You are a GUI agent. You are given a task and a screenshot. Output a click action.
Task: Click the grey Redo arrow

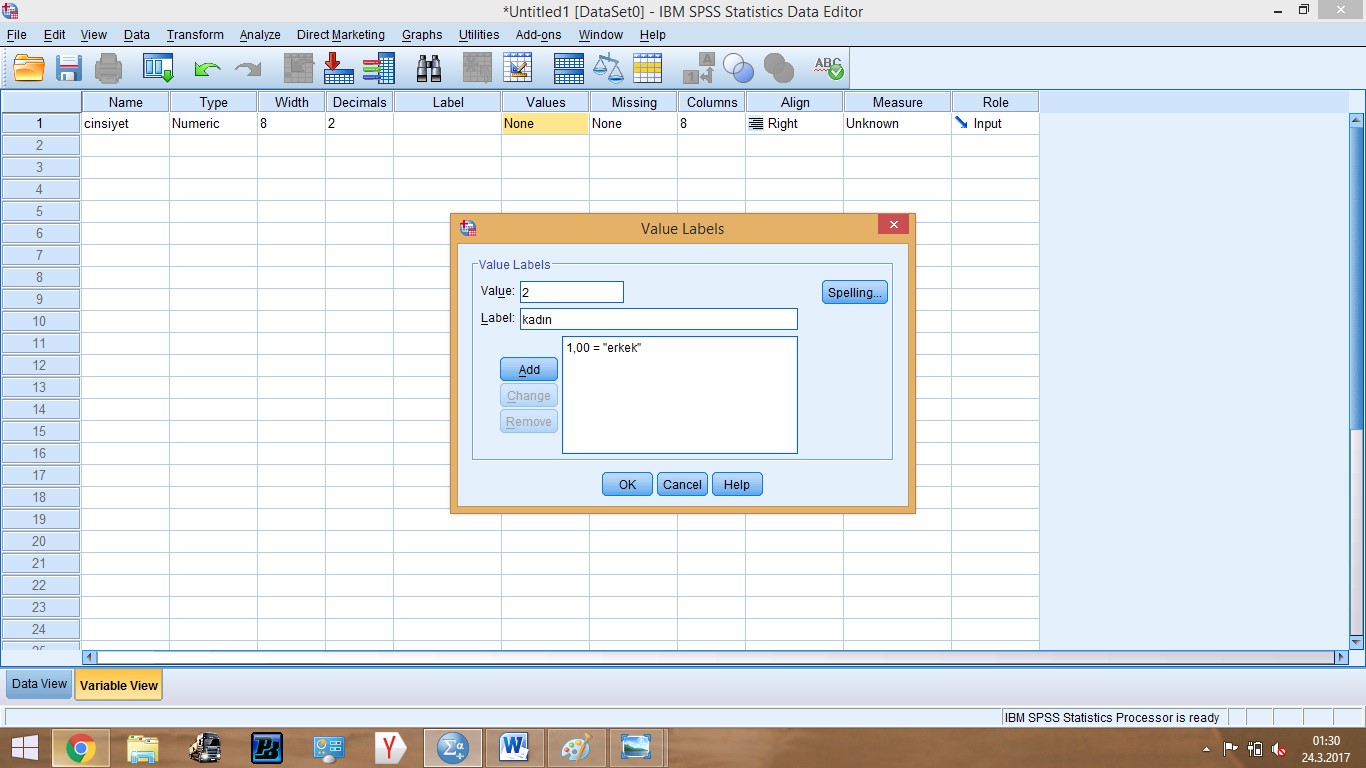(x=247, y=68)
